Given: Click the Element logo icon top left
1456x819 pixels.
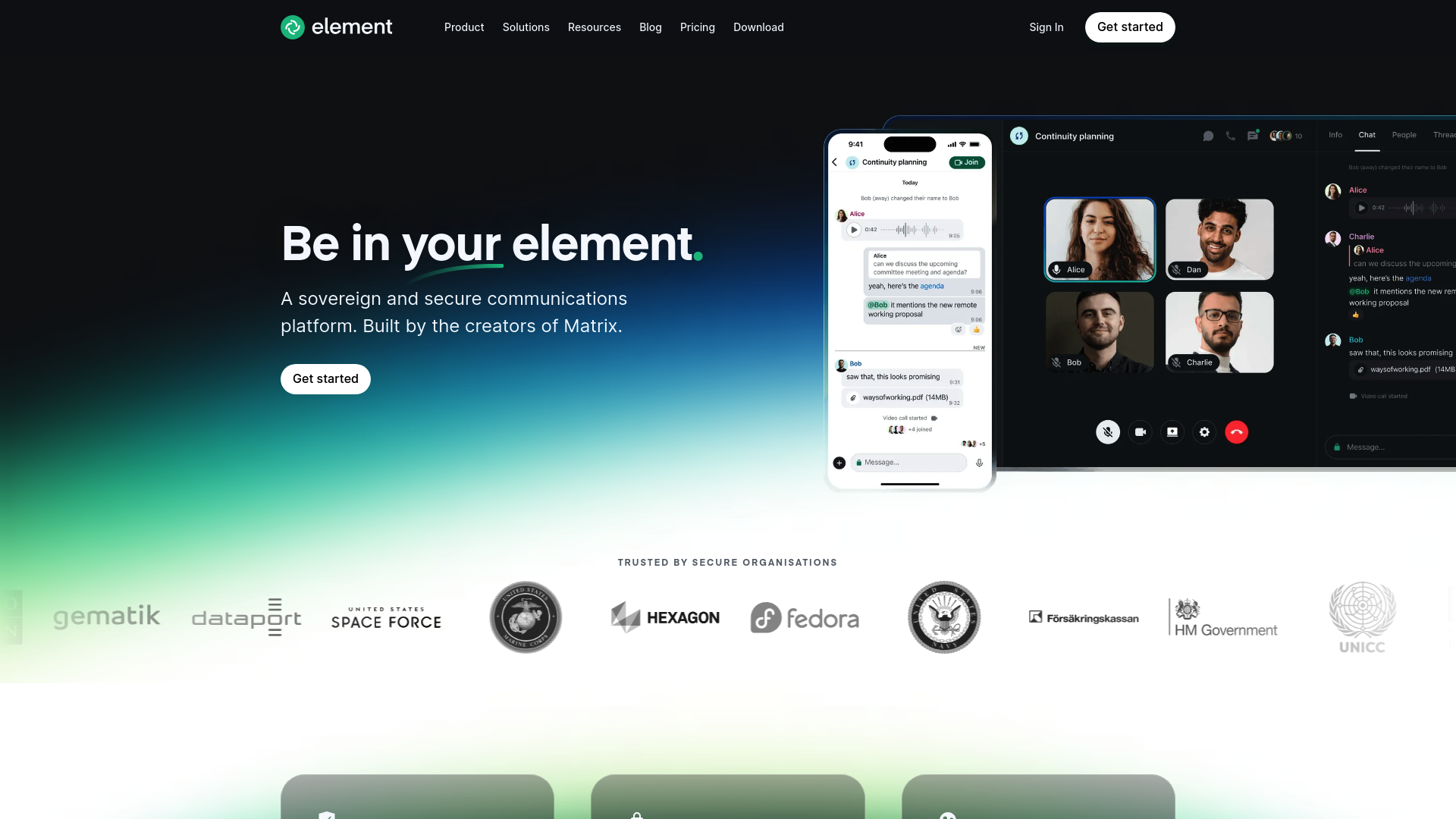Looking at the screenshot, I should point(292,27).
